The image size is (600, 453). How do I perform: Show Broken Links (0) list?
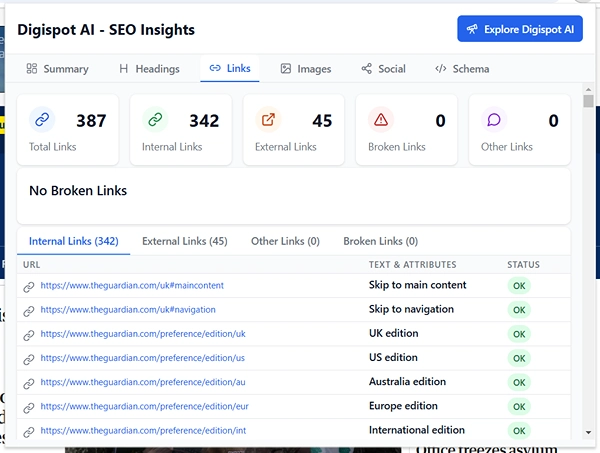pyautogui.click(x=380, y=241)
